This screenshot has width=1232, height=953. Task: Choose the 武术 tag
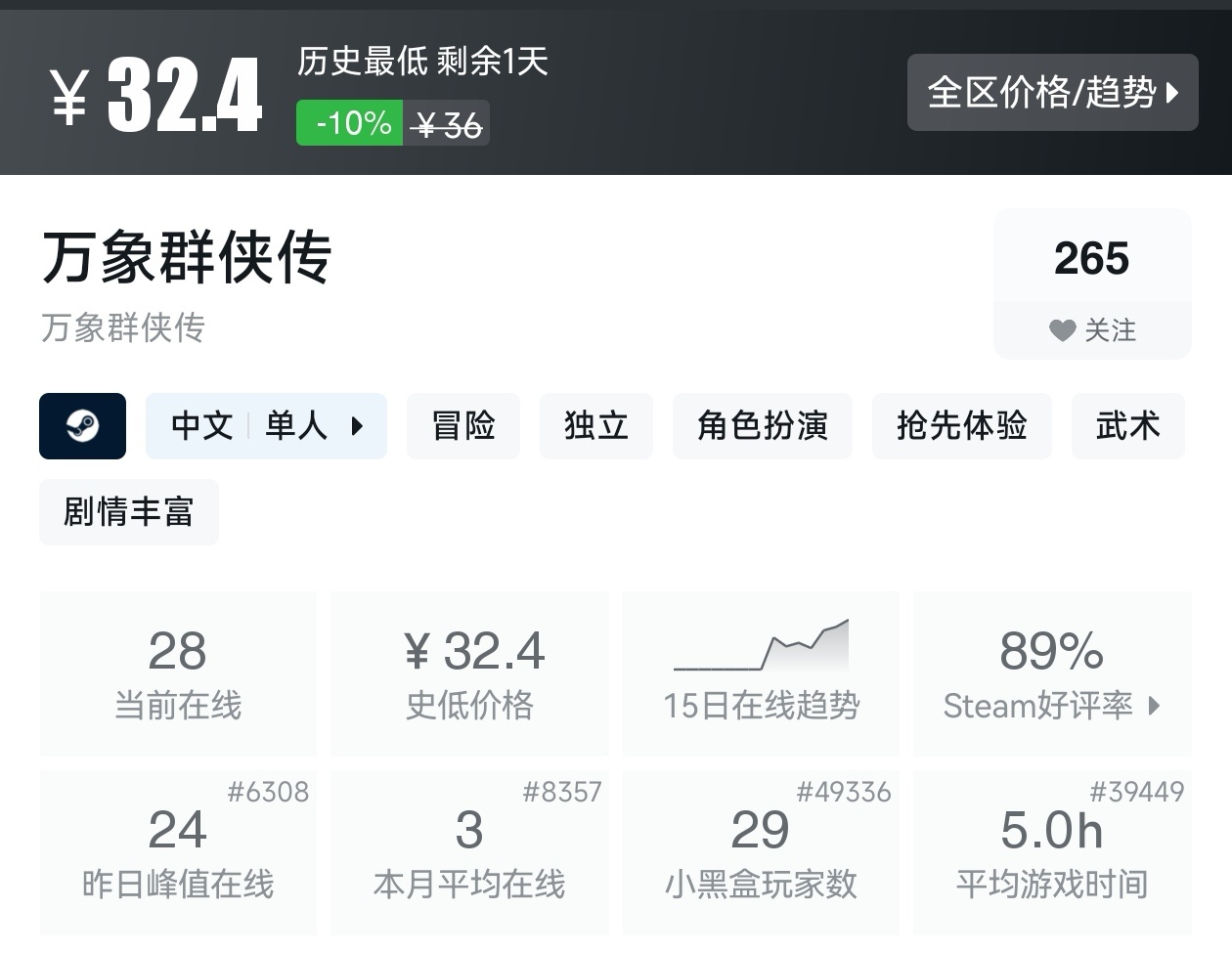1127,426
